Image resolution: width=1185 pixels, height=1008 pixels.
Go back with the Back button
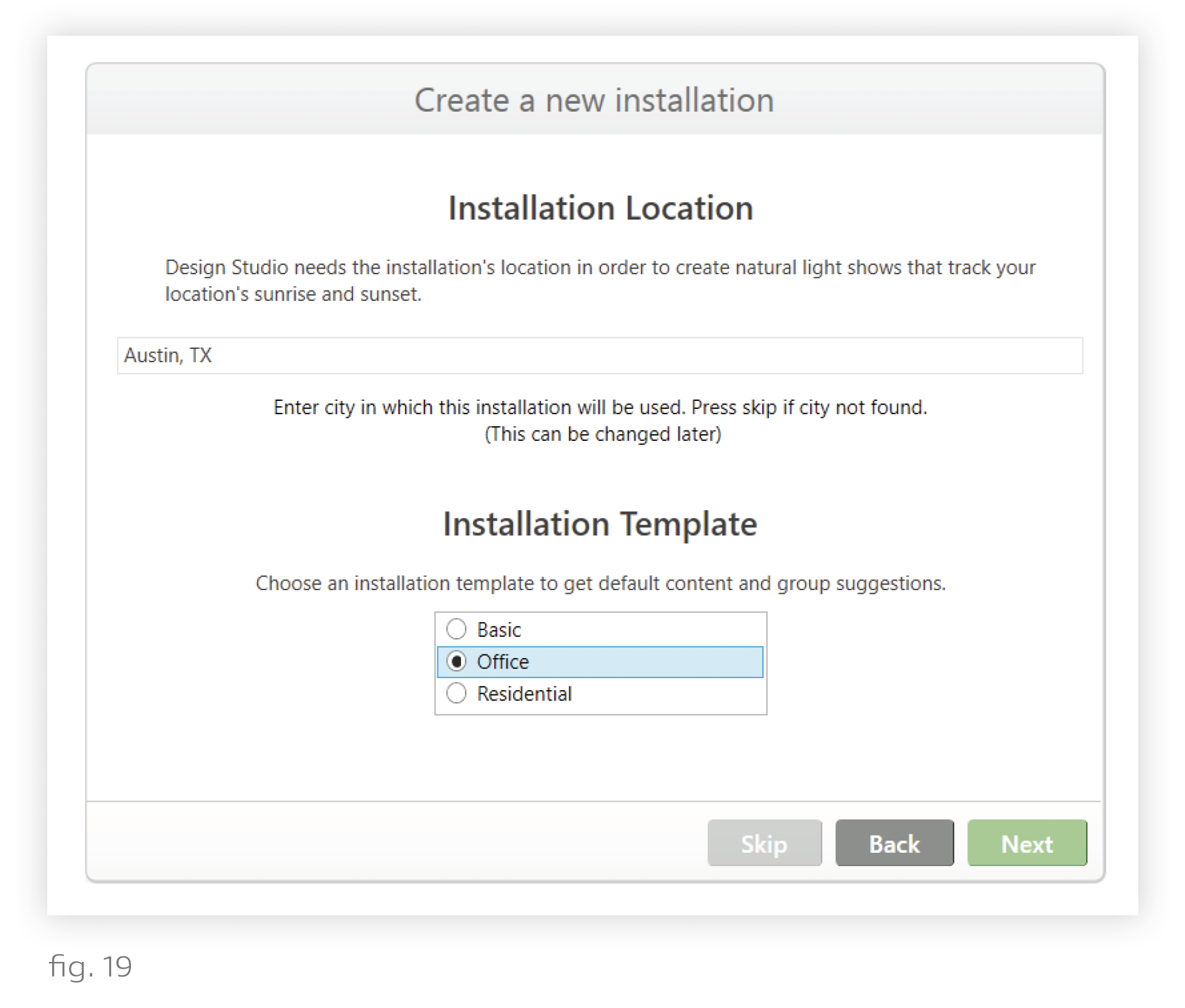point(894,843)
